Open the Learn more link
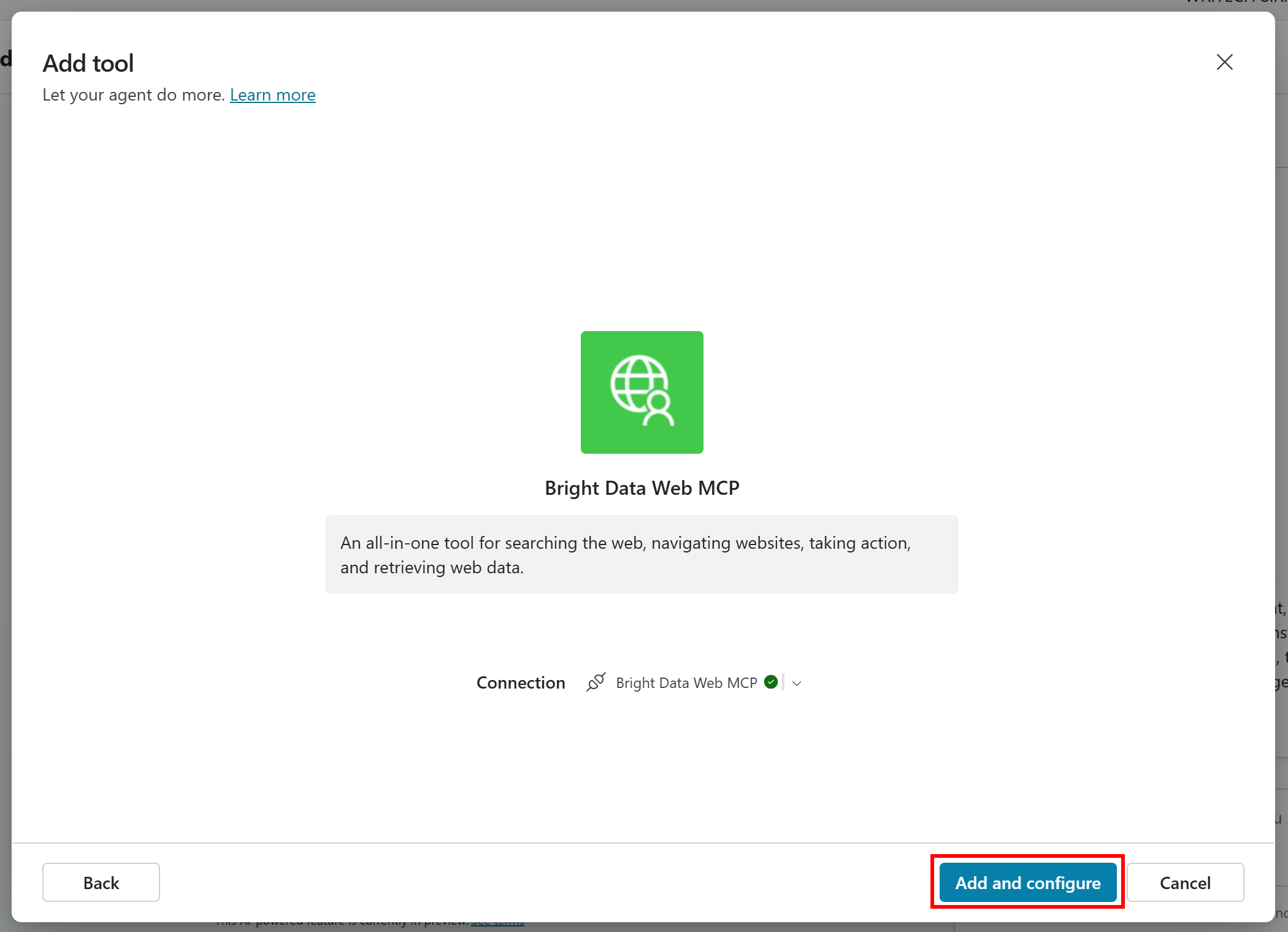 (272, 94)
